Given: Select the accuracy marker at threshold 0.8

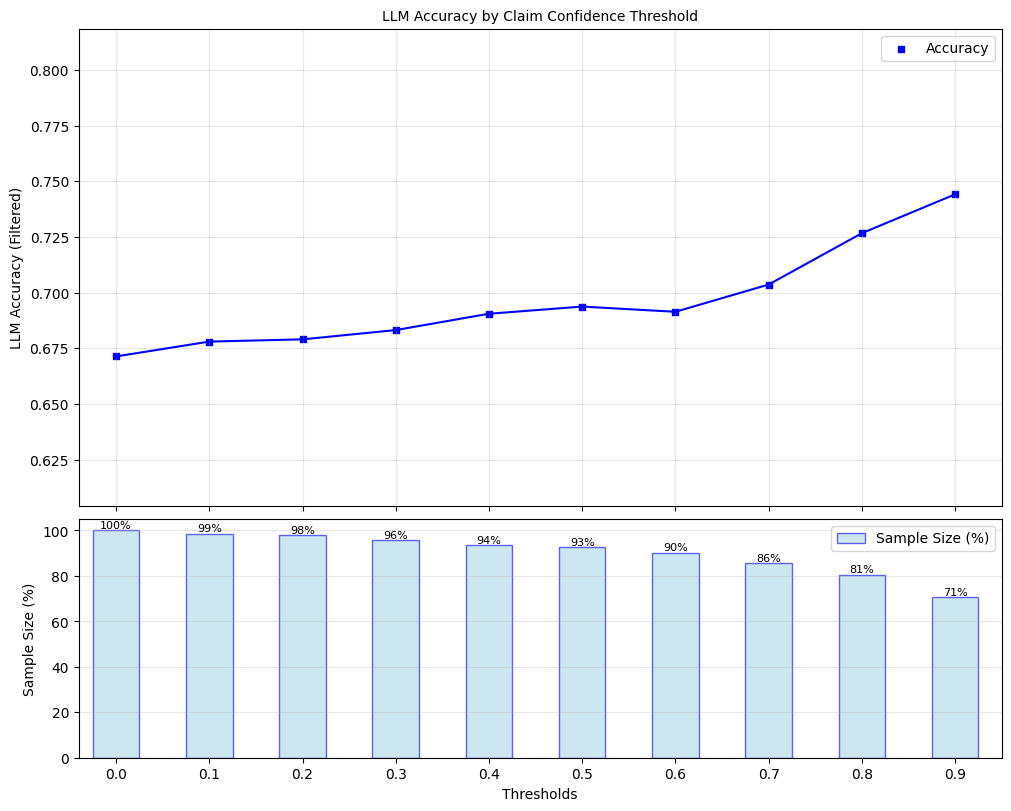Looking at the screenshot, I should click(x=862, y=233).
